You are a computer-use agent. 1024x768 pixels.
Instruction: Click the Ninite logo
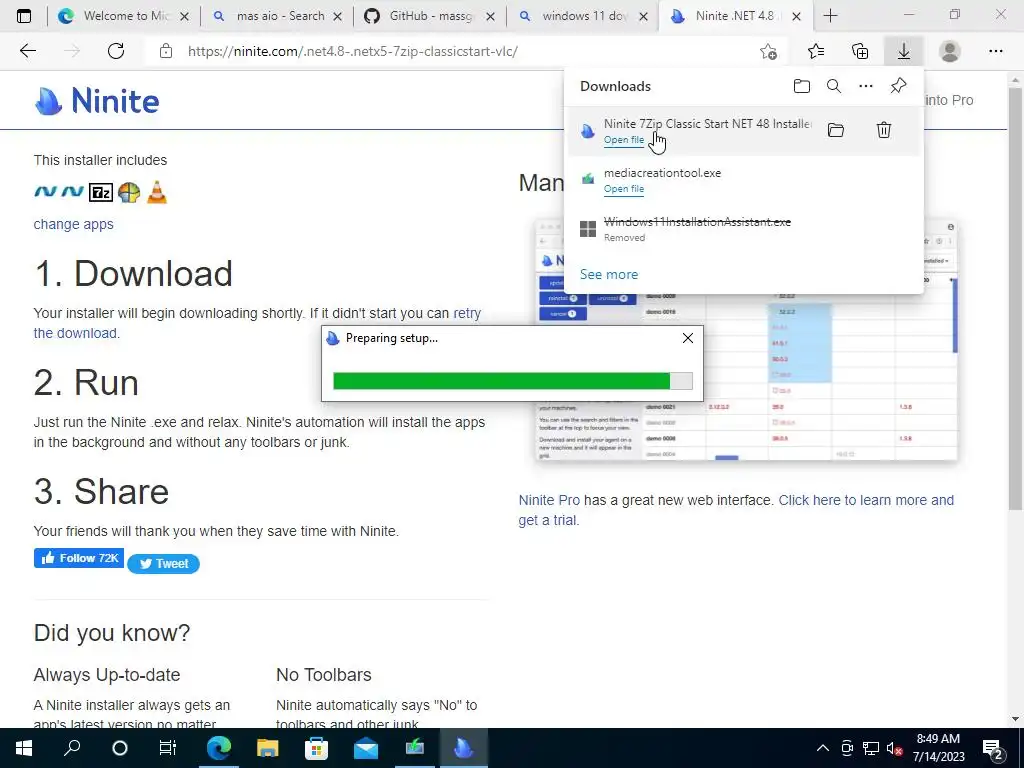[97, 101]
